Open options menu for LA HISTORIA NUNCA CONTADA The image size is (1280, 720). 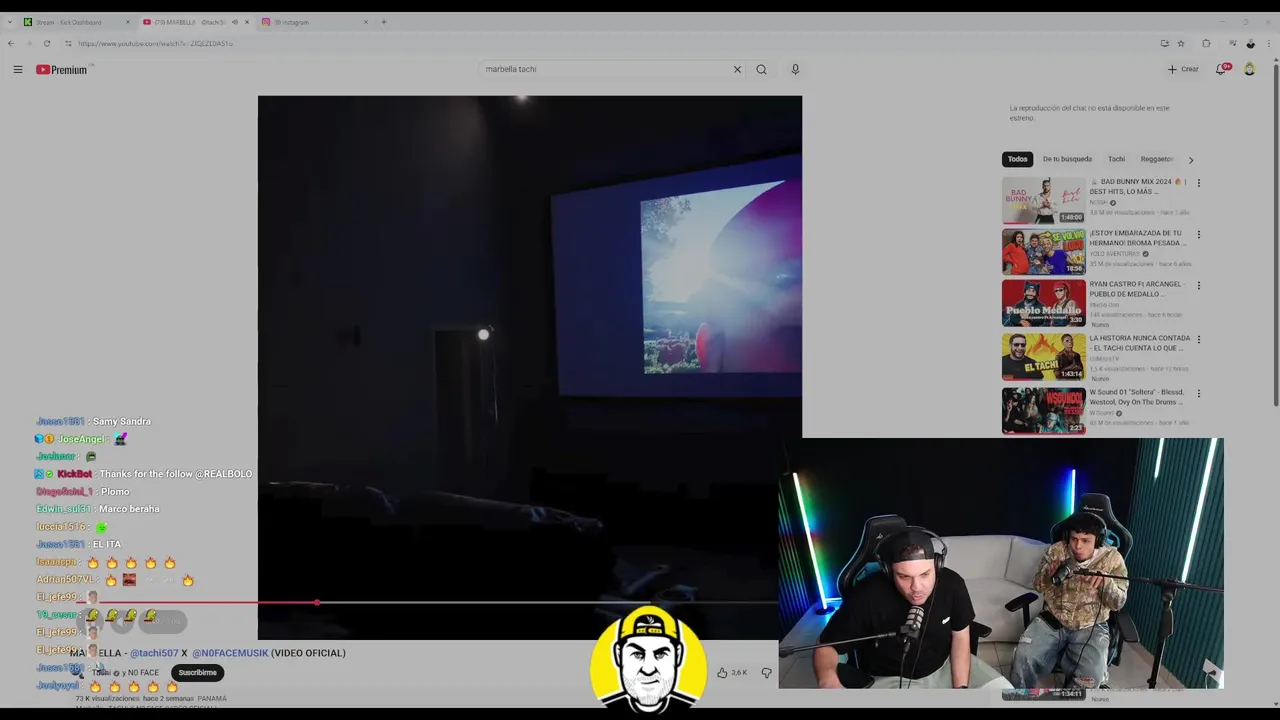pyautogui.click(x=1198, y=339)
